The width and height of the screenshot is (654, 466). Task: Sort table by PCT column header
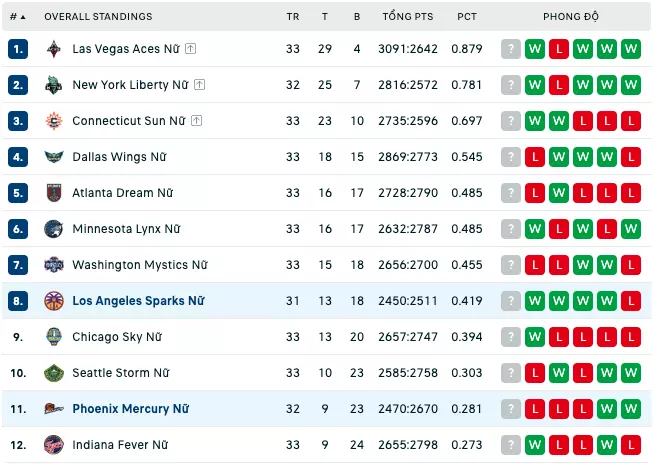point(467,17)
